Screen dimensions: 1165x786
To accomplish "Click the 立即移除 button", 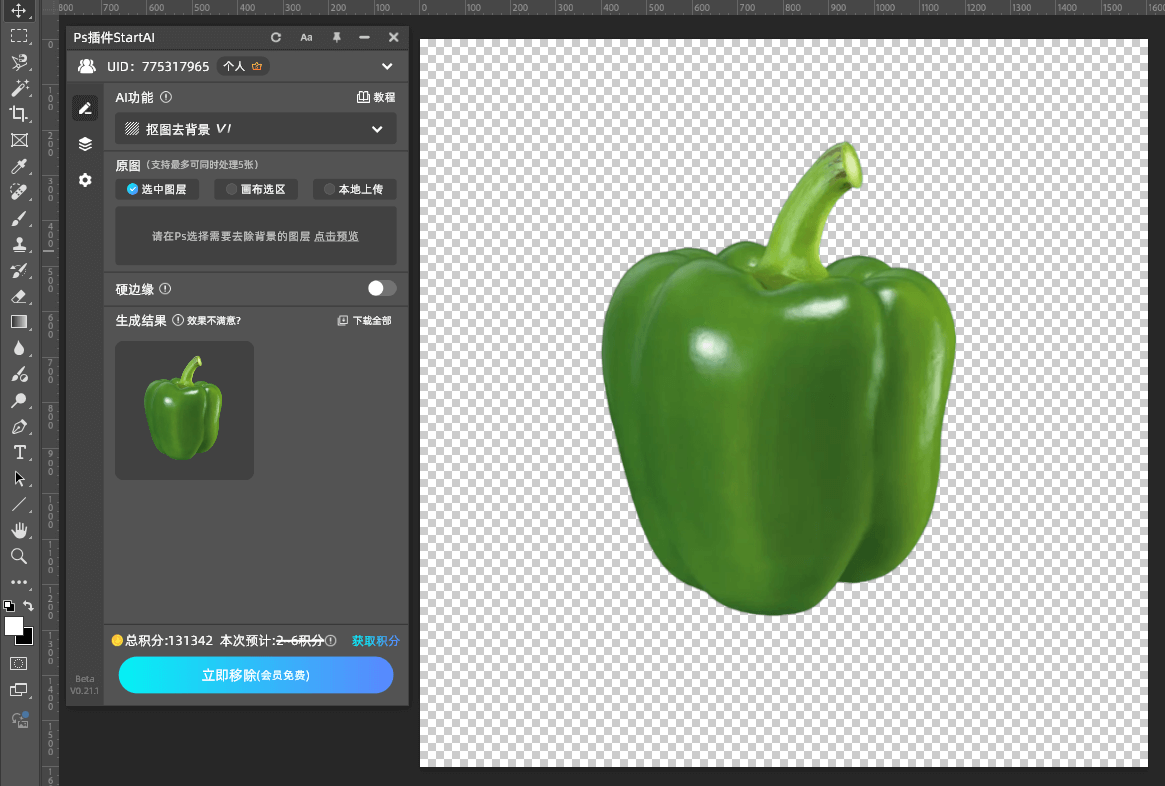I will coord(256,675).
